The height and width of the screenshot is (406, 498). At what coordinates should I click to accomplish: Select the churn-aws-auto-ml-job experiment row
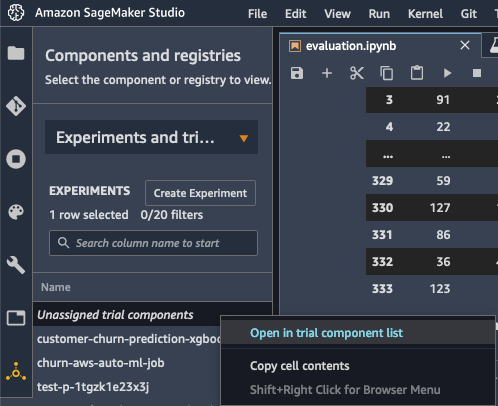127,363
